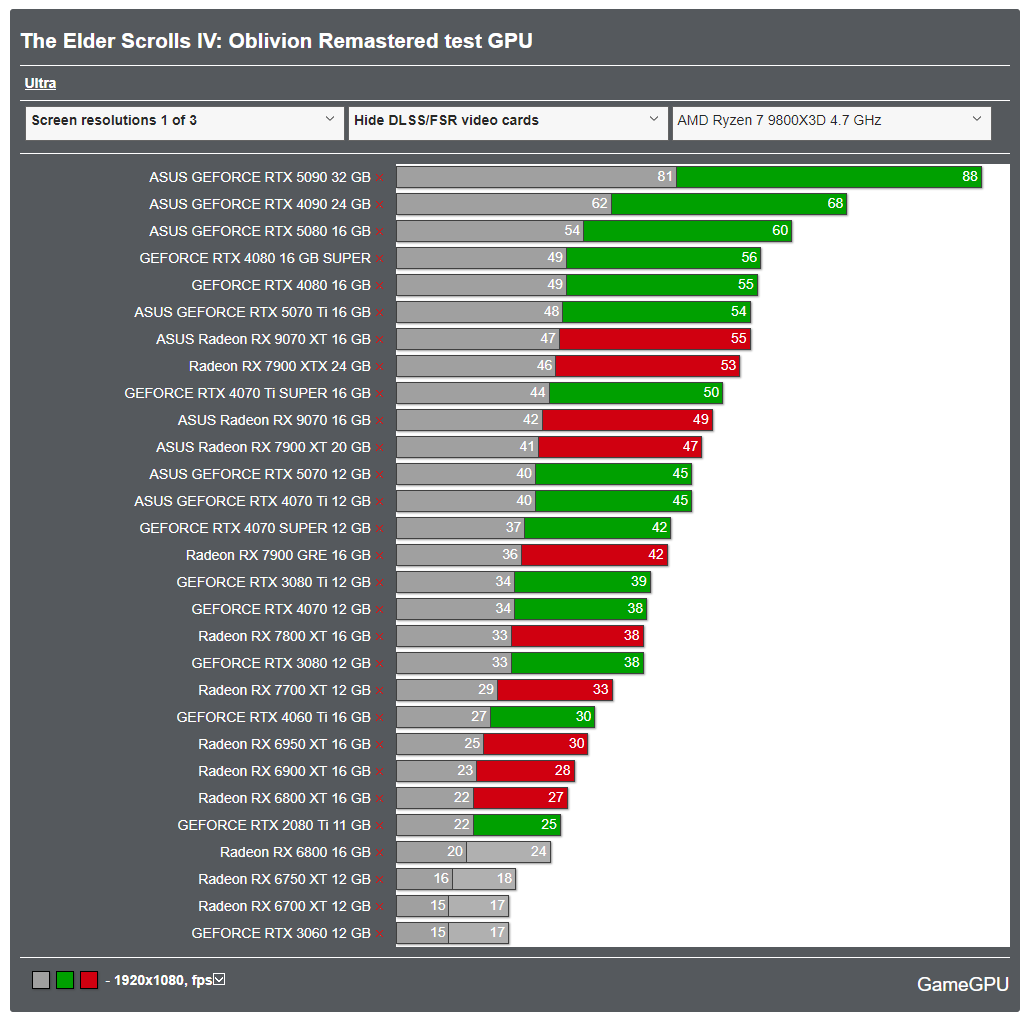The height and width of the screenshot is (1019, 1024).
Task: Click Radeon RX 6800 16 GB label
Action: pos(295,852)
